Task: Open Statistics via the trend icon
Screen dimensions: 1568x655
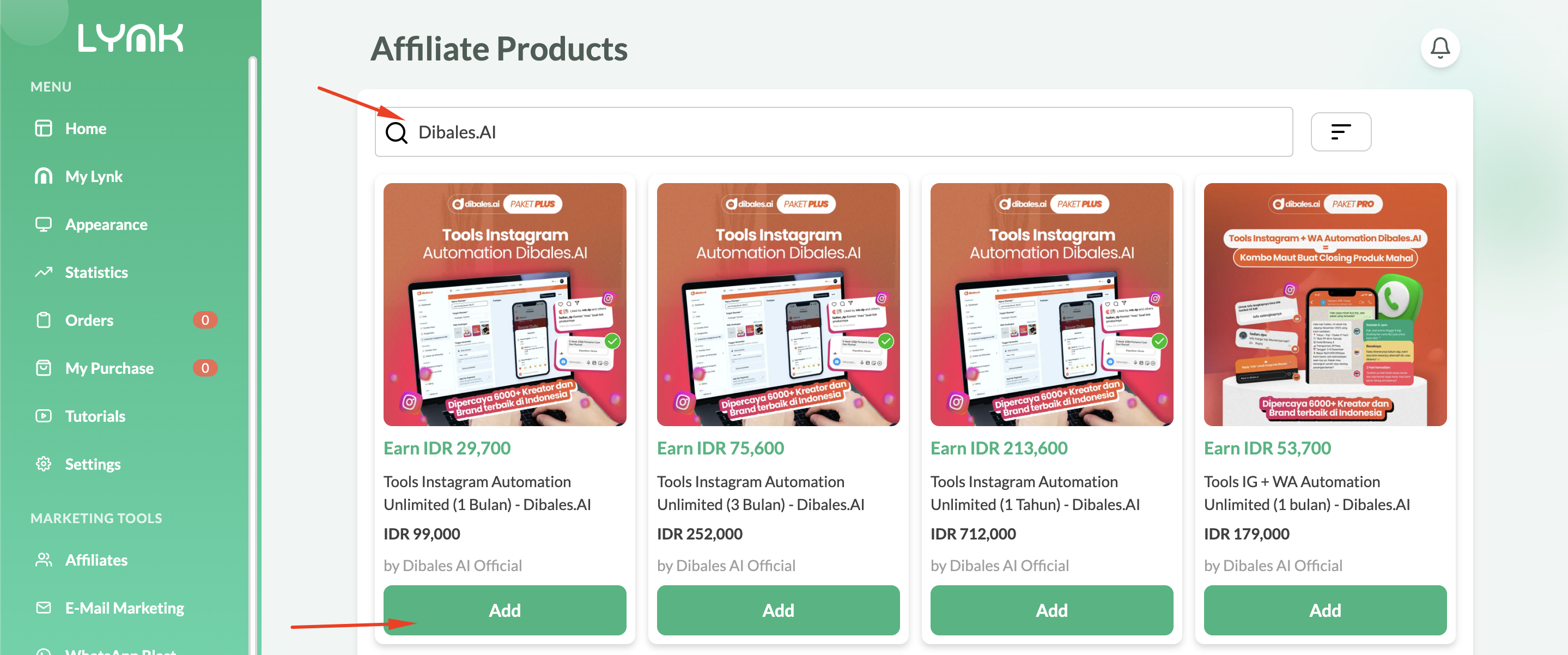Action: pos(43,272)
